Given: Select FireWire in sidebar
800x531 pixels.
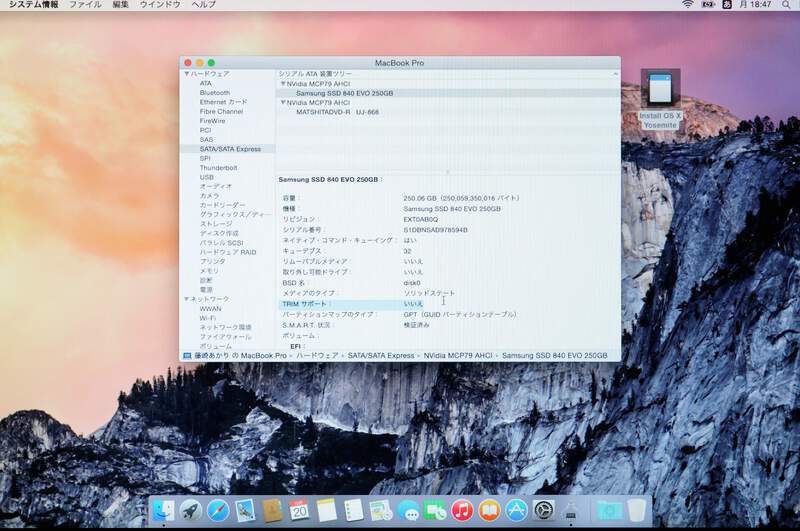Looking at the screenshot, I should click(212, 121).
